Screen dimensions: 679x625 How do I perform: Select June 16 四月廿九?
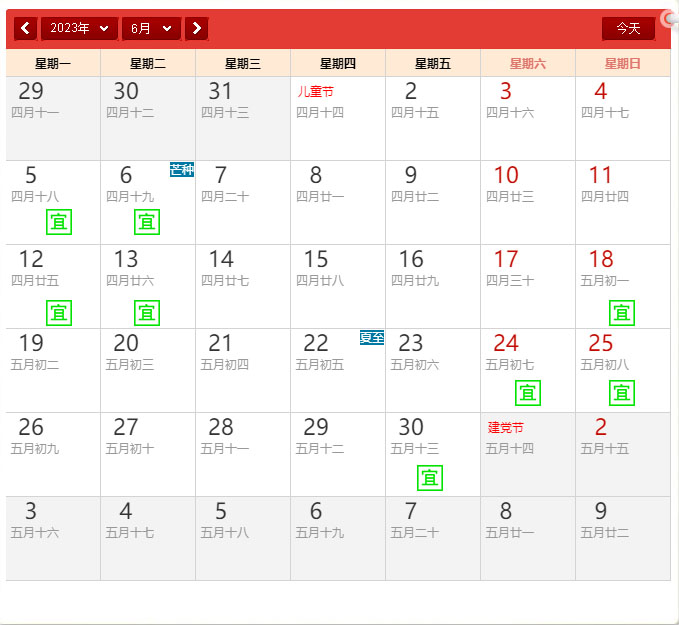pyautogui.click(x=433, y=287)
